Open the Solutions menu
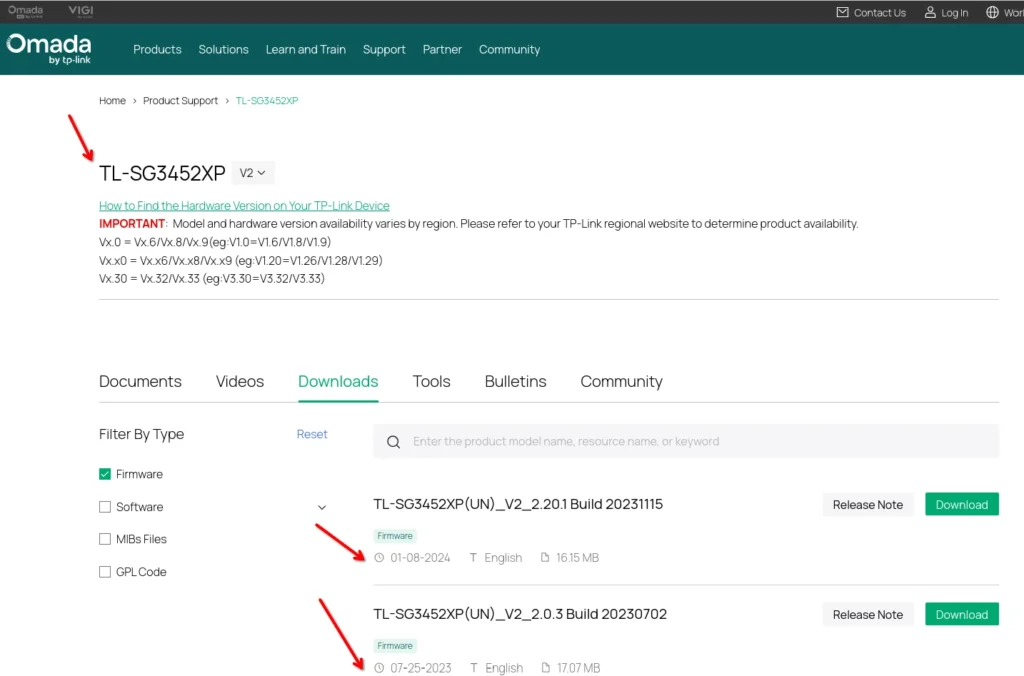The width and height of the screenshot is (1024, 676). [x=223, y=50]
